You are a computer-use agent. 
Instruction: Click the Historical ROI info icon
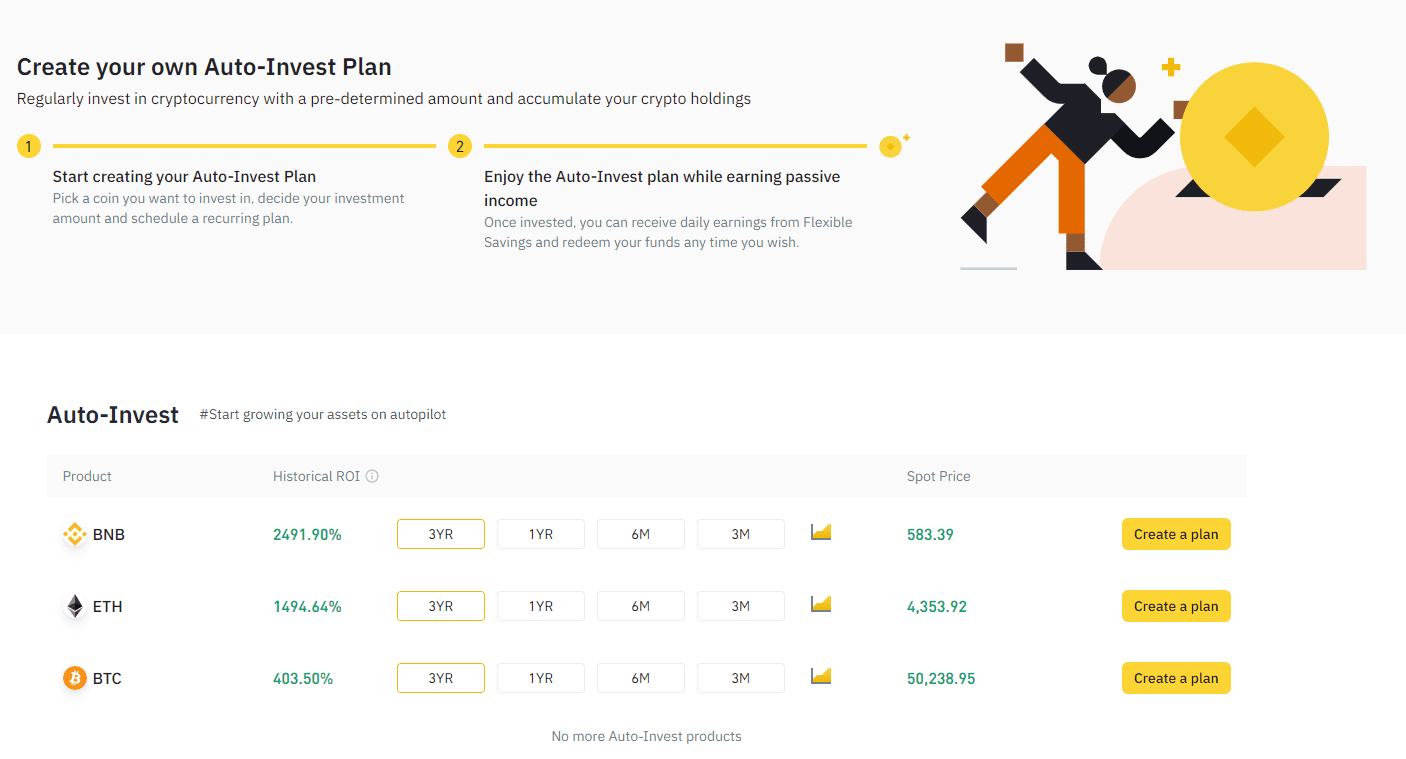point(372,476)
